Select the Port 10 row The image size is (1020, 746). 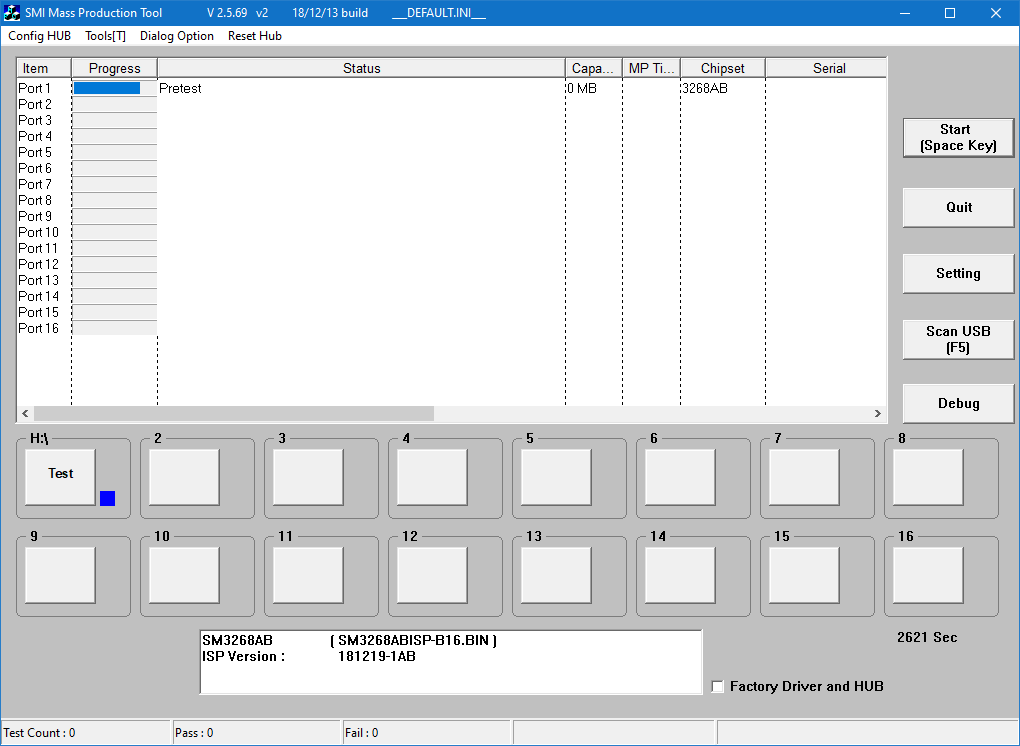tap(451, 232)
